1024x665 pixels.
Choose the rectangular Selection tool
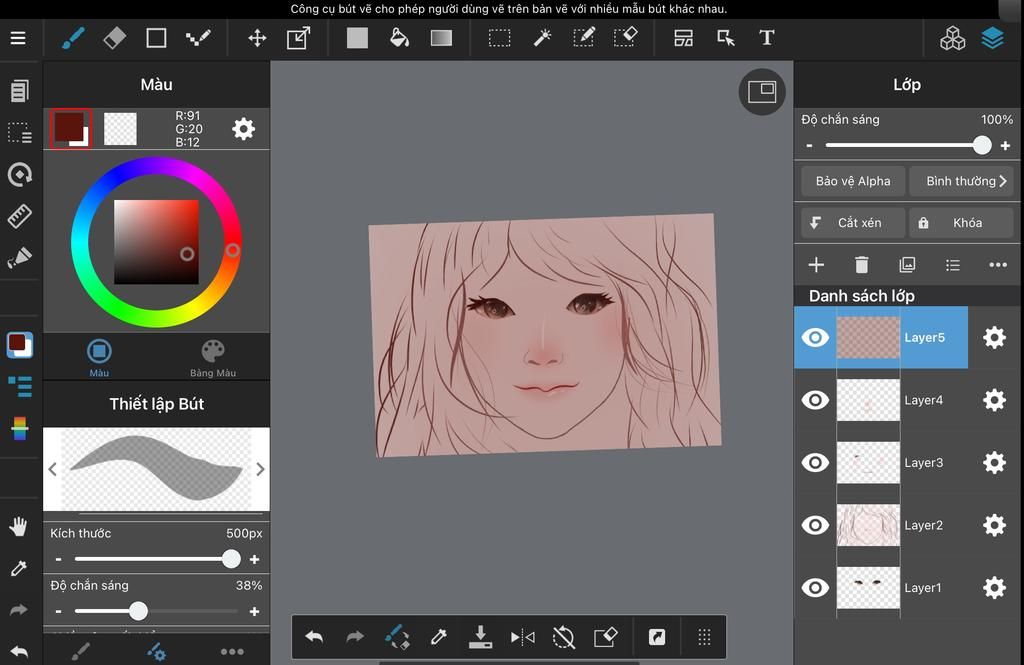point(500,38)
